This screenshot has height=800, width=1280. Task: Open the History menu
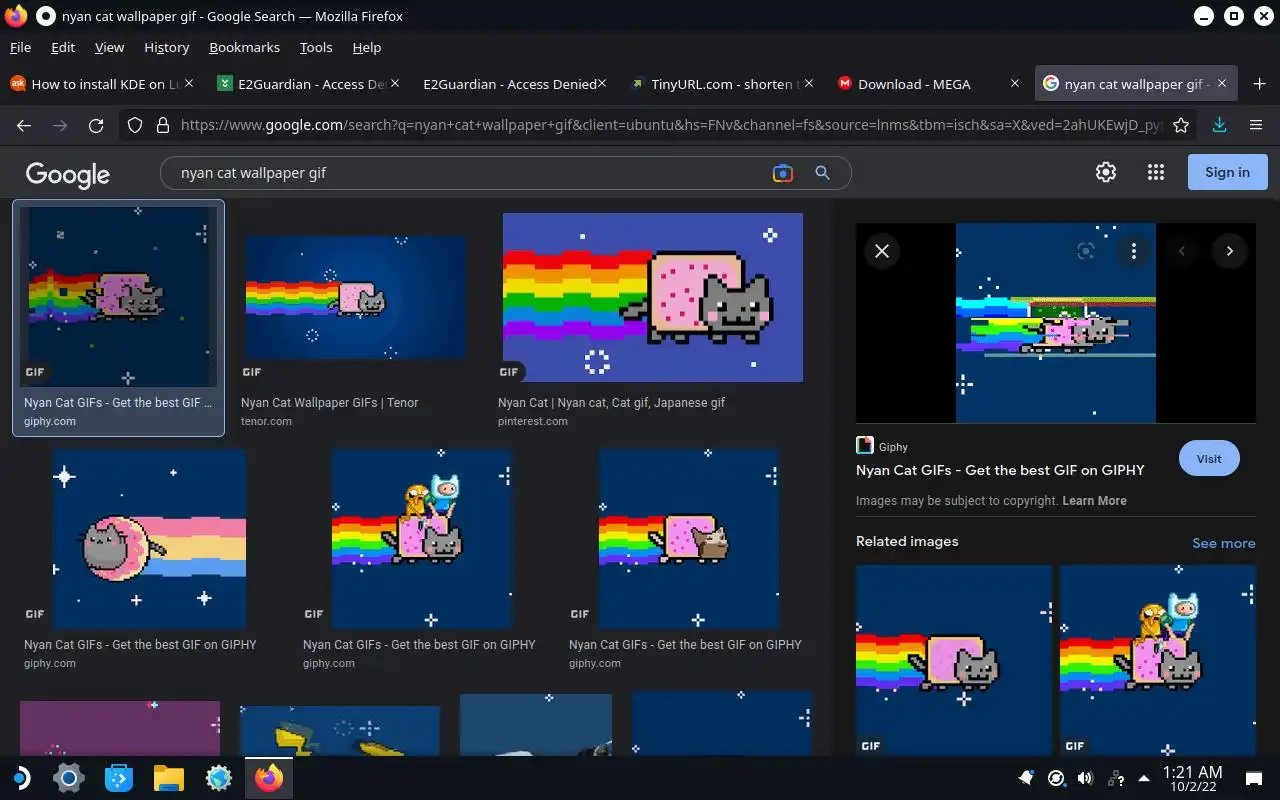166,47
